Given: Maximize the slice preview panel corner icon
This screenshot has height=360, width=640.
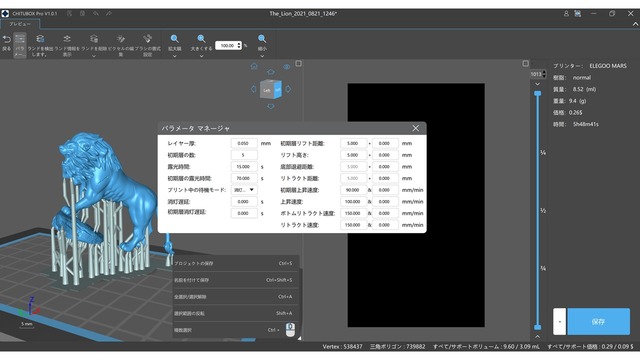Looking at the screenshot, I should (x=525, y=64).
